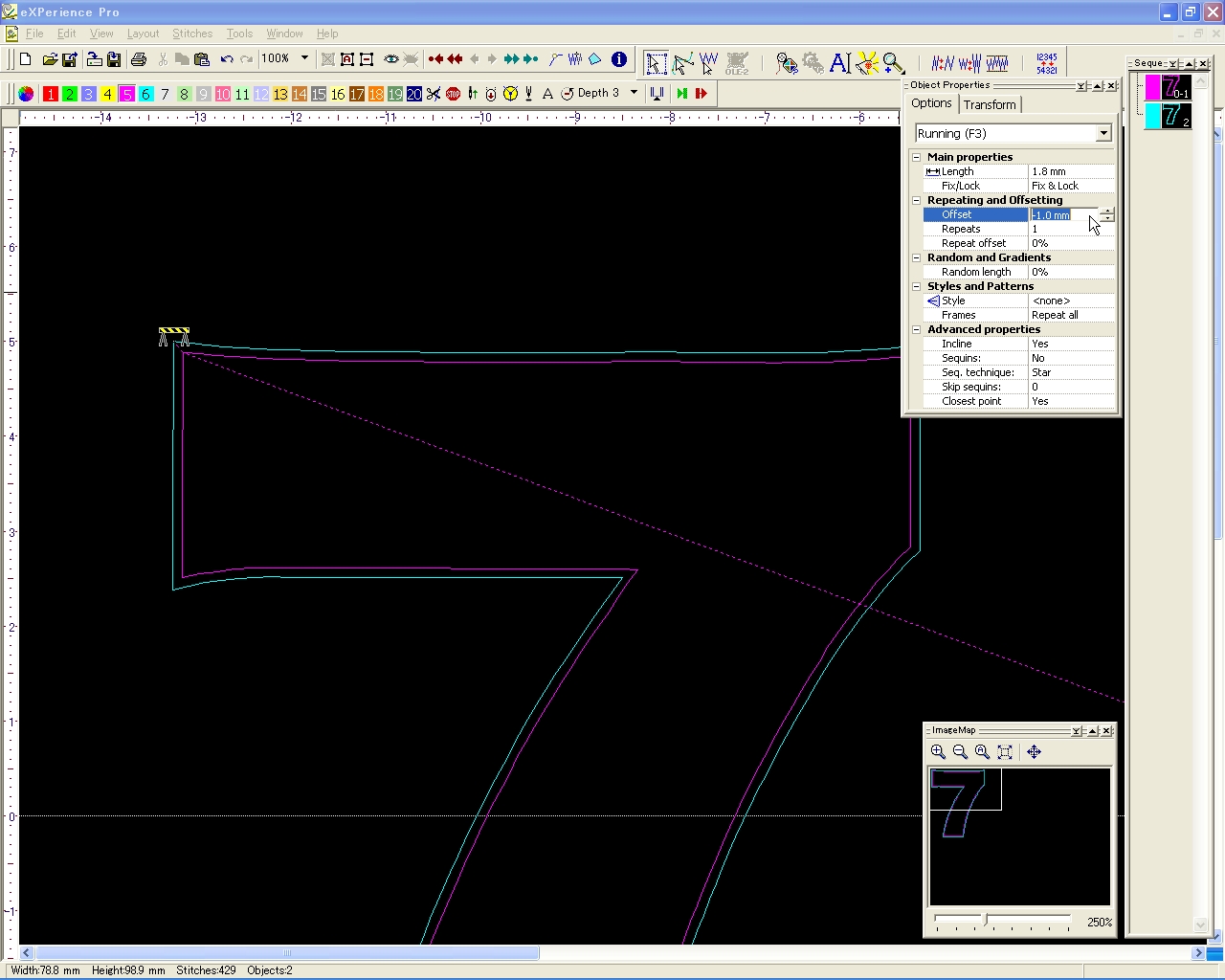The width and height of the screenshot is (1225, 980).
Task: Collapse the Styles and Patterns section
Action: click(x=916, y=286)
